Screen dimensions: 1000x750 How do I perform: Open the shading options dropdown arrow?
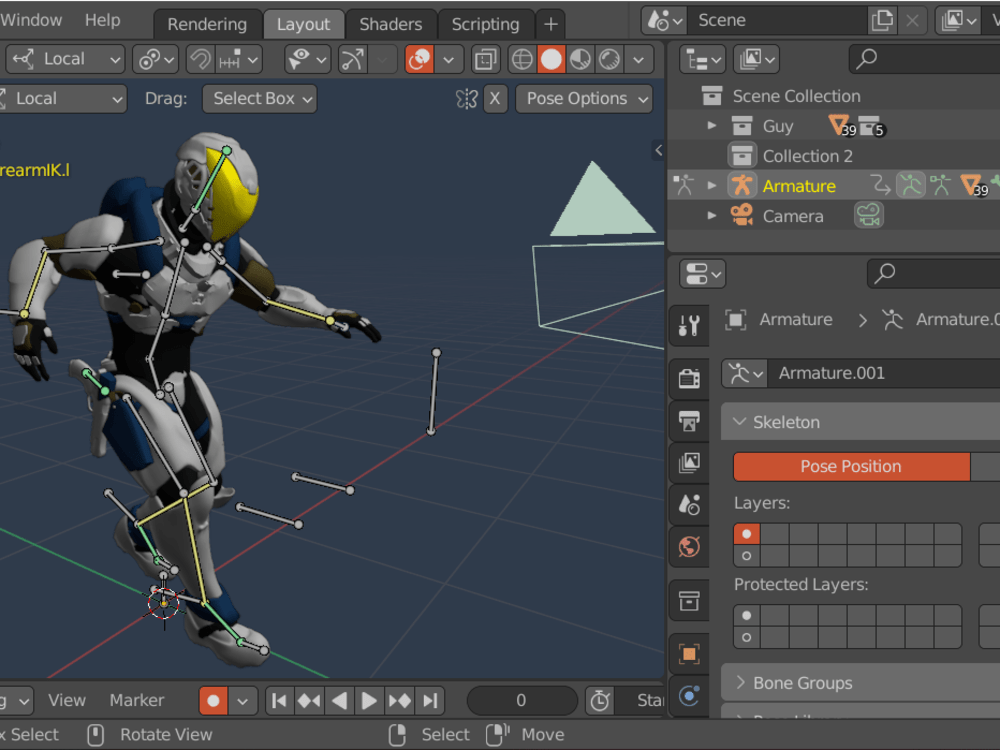click(x=638, y=59)
